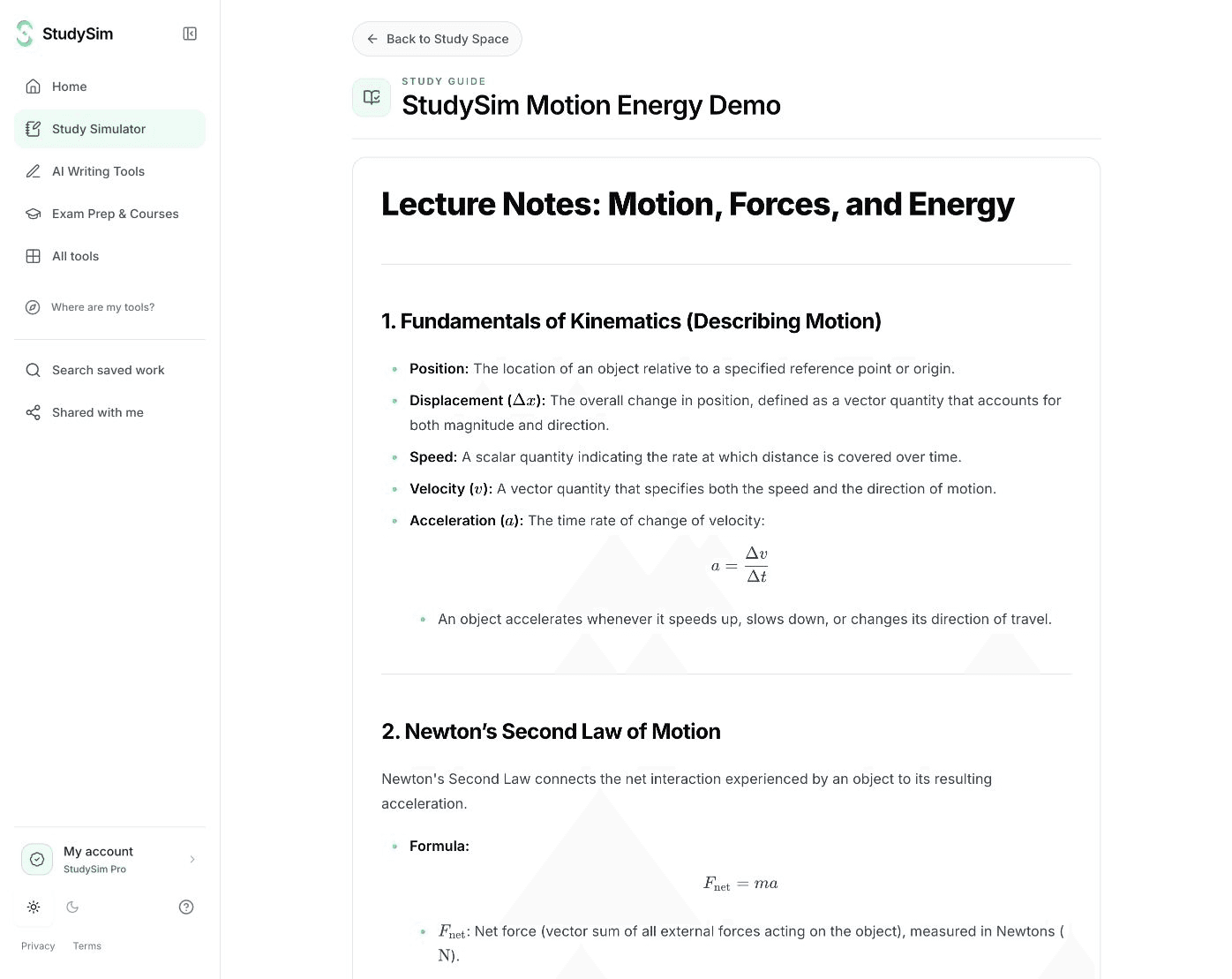Click the My account badge icon
This screenshot has width=1232, height=979.
coord(37,859)
